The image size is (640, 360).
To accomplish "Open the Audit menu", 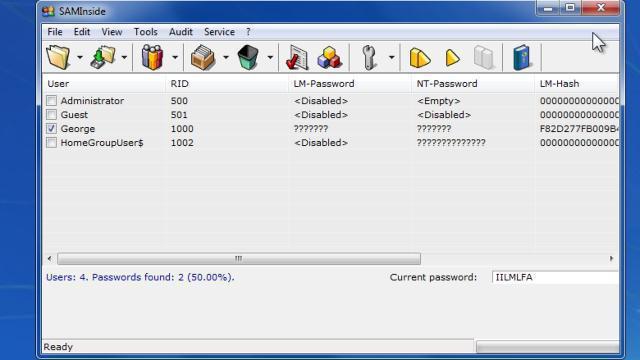I will pos(180,32).
